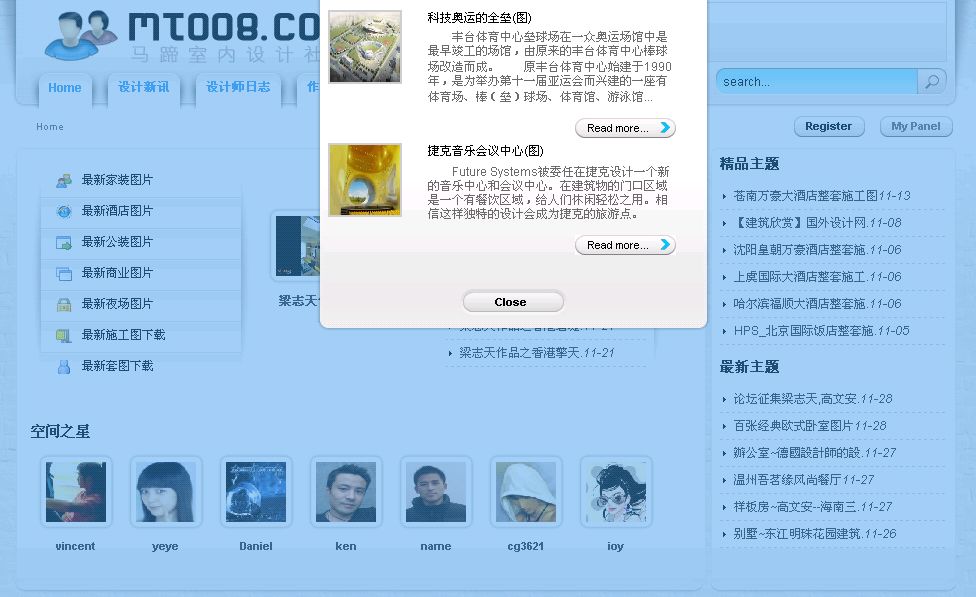Screen dimensions: 976x597
Task: Select 最新套图下载 in the sidebar
Action: [x=117, y=366]
